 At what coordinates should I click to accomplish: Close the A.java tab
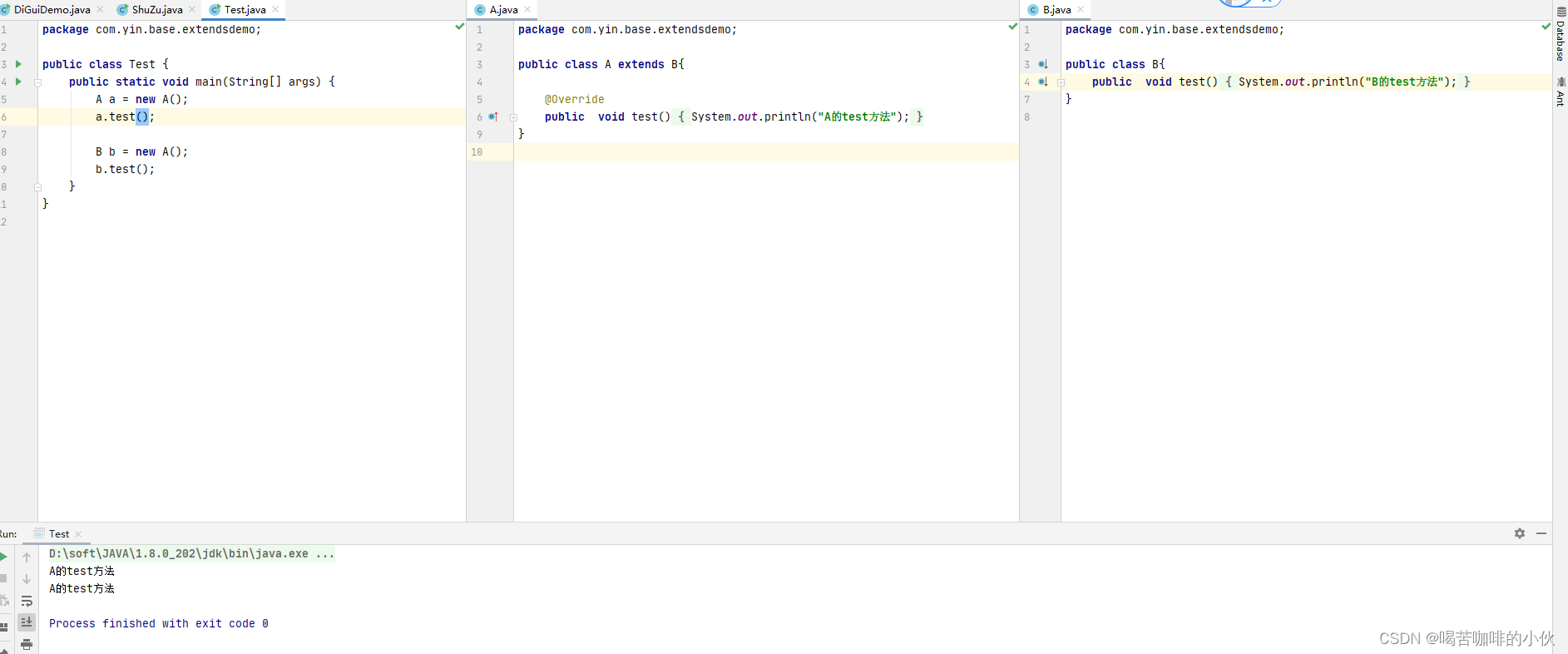coord(527,9)
